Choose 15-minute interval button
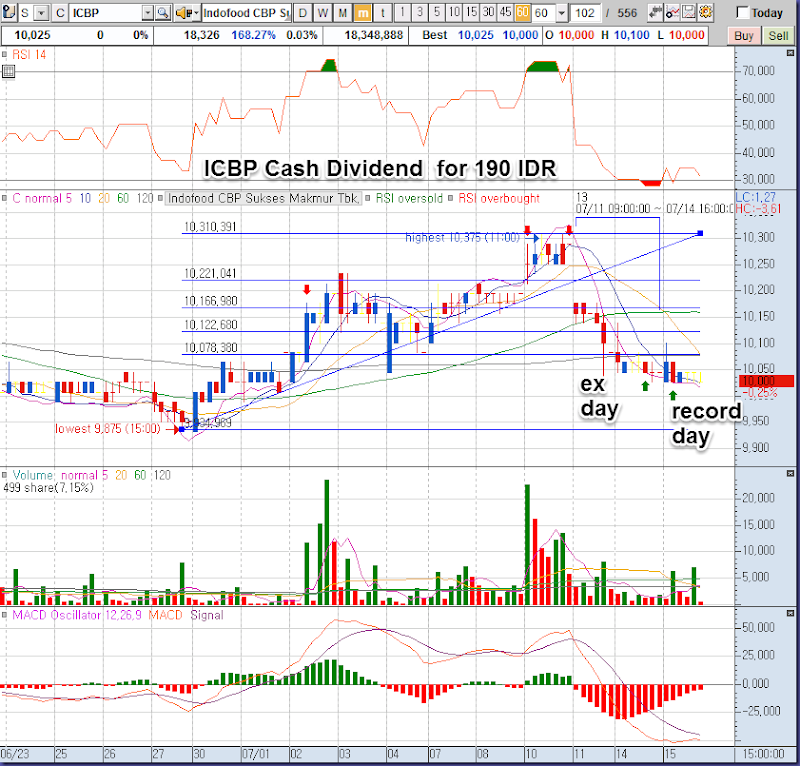Screen dimensions: 800x766 [x=471, y=12]
